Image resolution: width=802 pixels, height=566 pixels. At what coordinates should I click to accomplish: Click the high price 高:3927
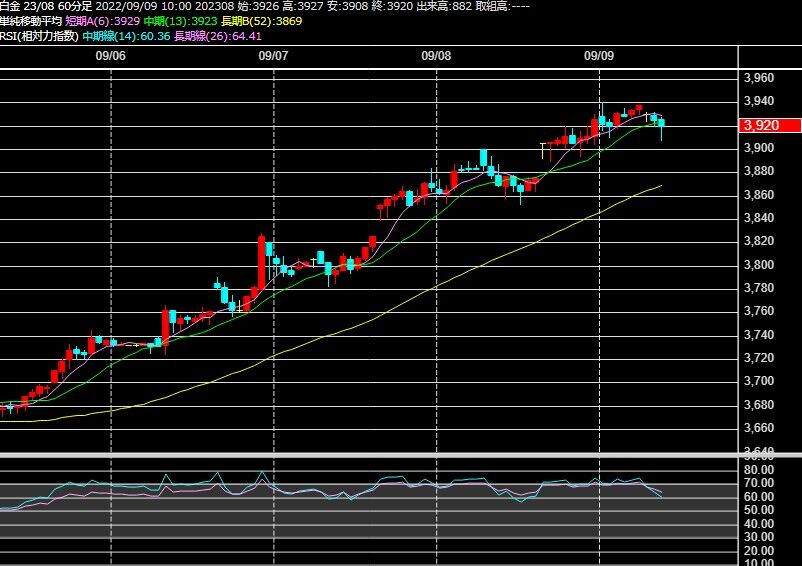click(301, 7)
